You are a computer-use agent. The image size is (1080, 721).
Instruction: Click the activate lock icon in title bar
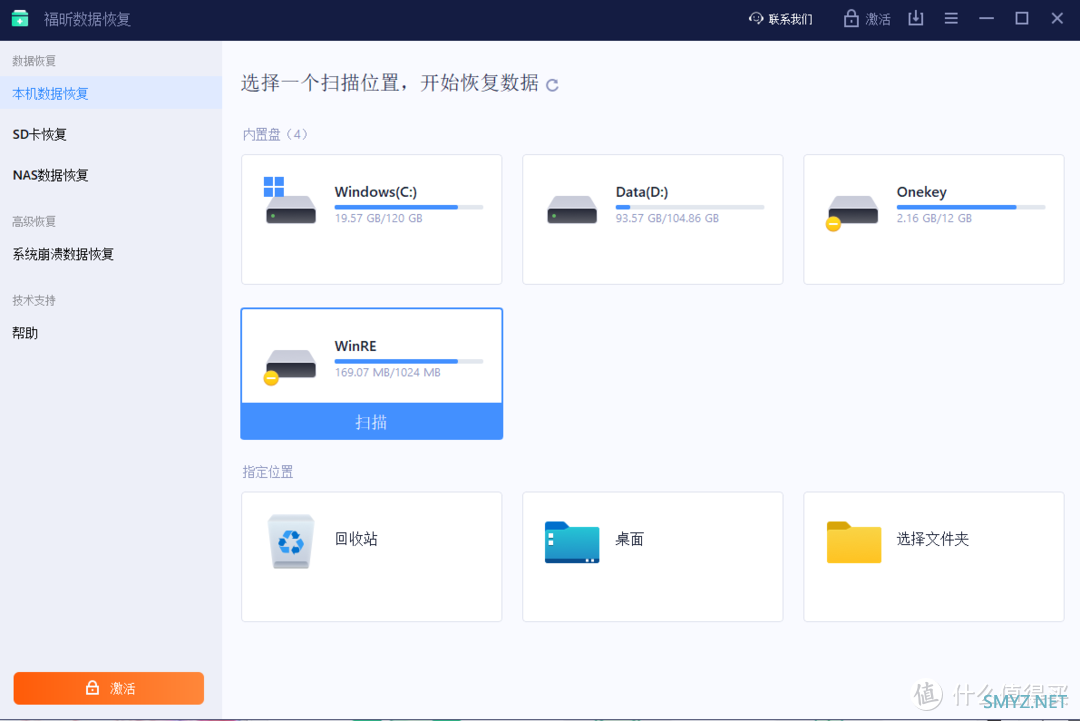pyautogui.click(x=851, y=19)
